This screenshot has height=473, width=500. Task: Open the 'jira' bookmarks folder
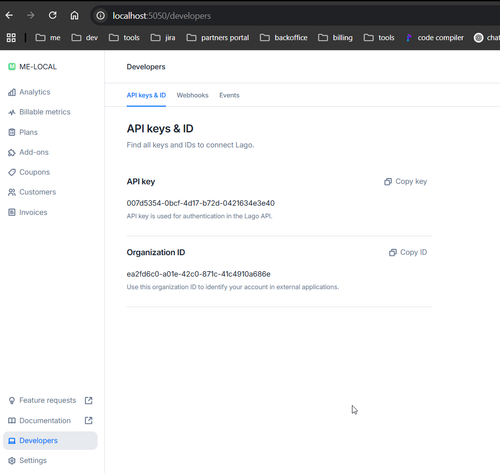(x=163, y=38)
